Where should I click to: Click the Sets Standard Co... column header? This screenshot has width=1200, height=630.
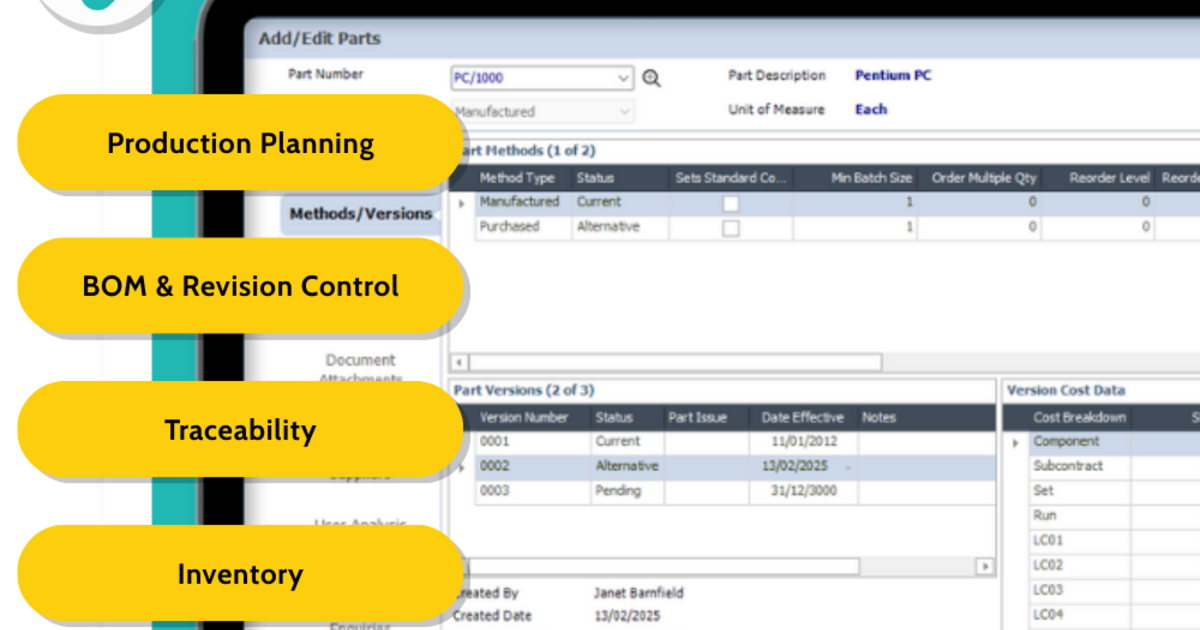click(731, 178)
